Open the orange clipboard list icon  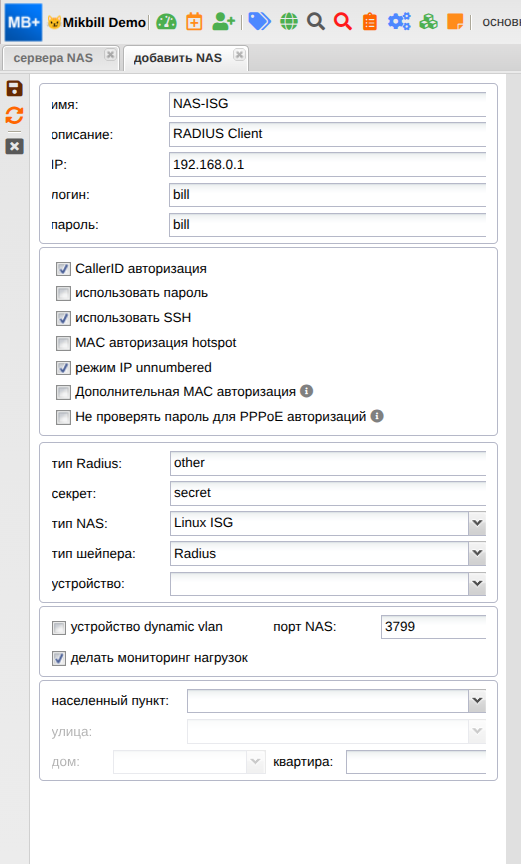click(x=370, y=22)
